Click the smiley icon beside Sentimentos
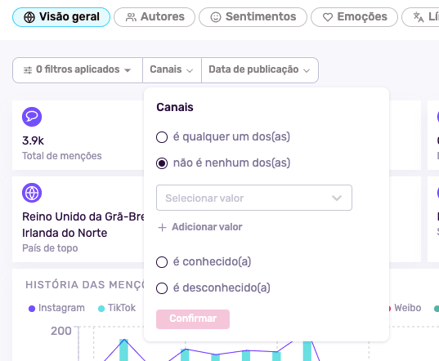 tap(216, 17)
